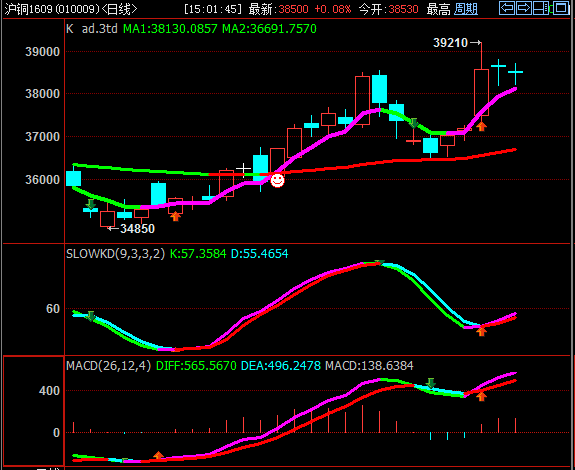Image resolution: width=575 pixels, height=470 pixels.
Task: Click the right arrow next-contract icon
Action: (x=524, y=8)
